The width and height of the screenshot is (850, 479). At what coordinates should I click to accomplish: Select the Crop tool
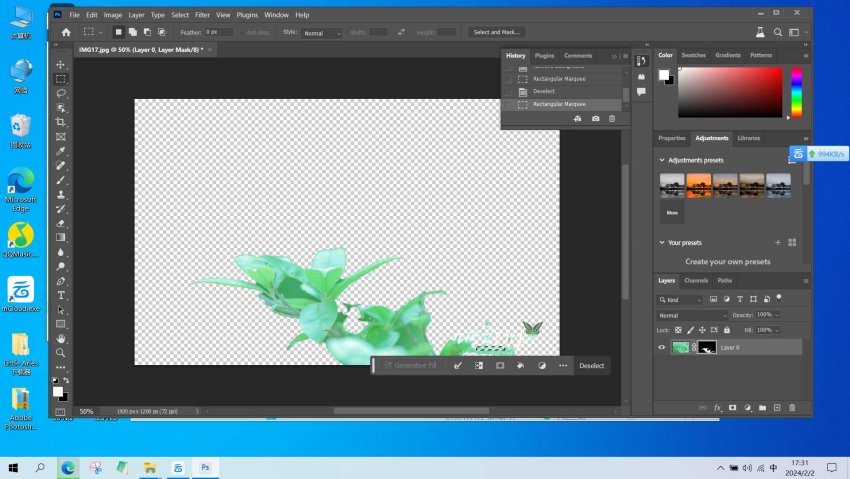tap(61, 122)
